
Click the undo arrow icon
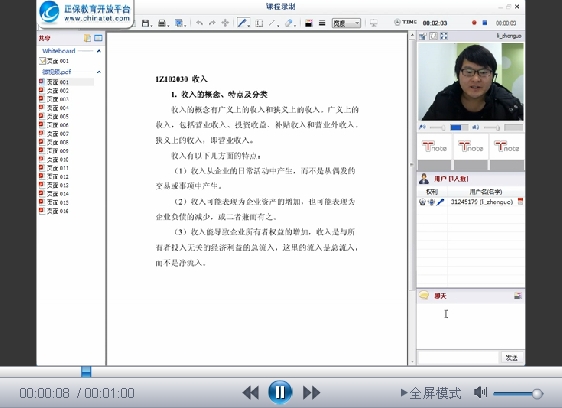pos(199,23)
